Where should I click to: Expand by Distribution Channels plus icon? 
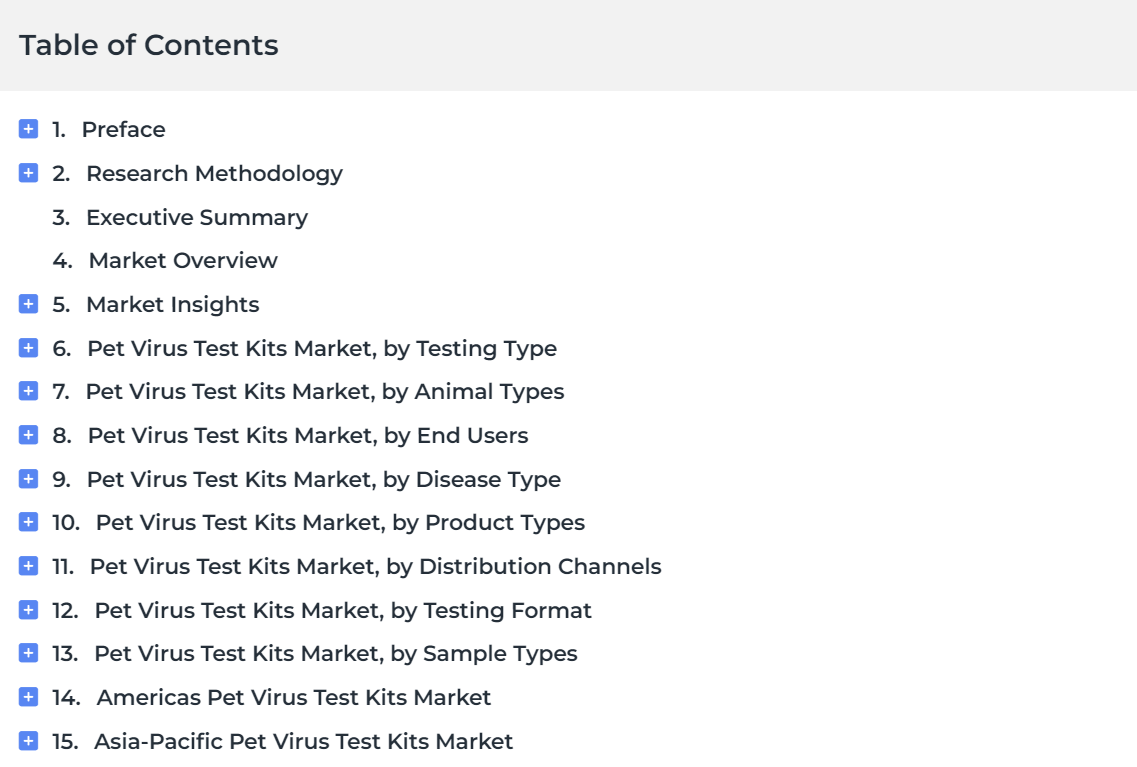click(x=28, y=565)
